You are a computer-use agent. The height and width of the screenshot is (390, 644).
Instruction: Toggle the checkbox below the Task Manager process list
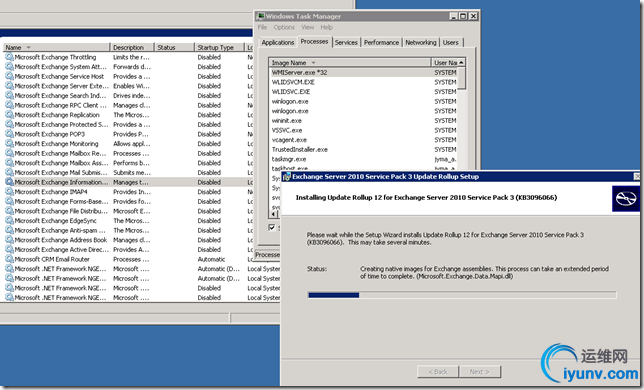[271, 227]
